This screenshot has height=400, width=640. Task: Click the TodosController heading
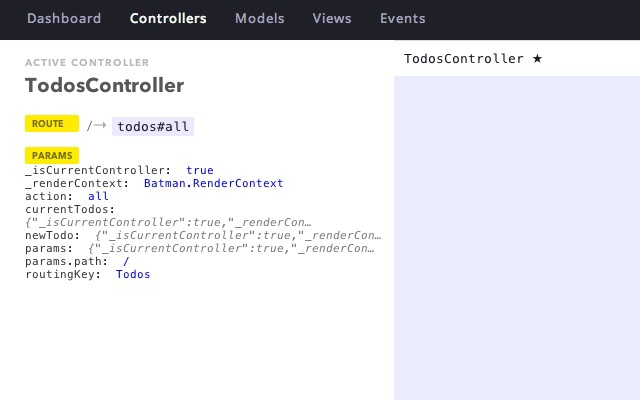tap(104, 85)
